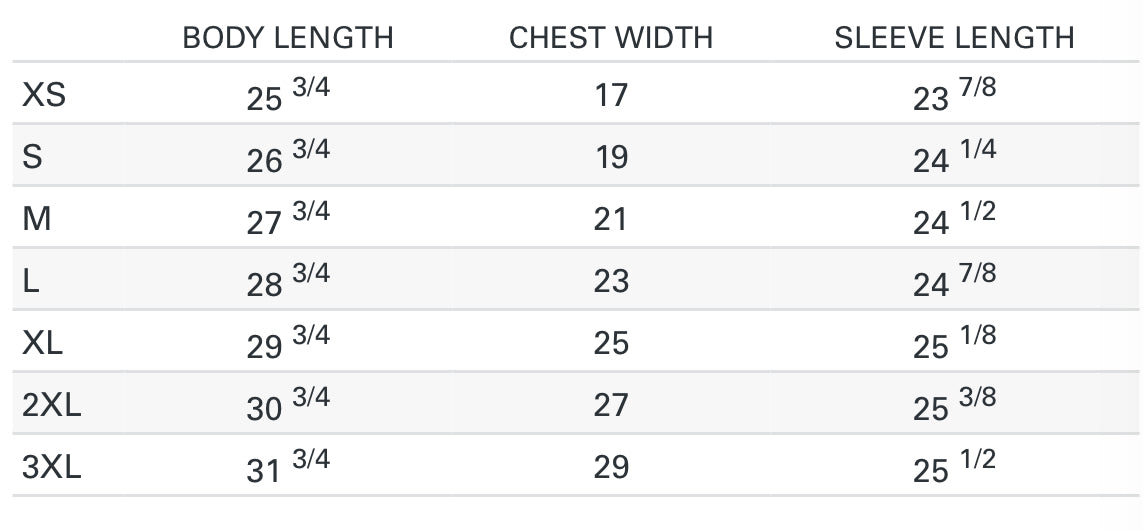Select the 3XL size row label
1143x530 pixels.
click(51, 467)
